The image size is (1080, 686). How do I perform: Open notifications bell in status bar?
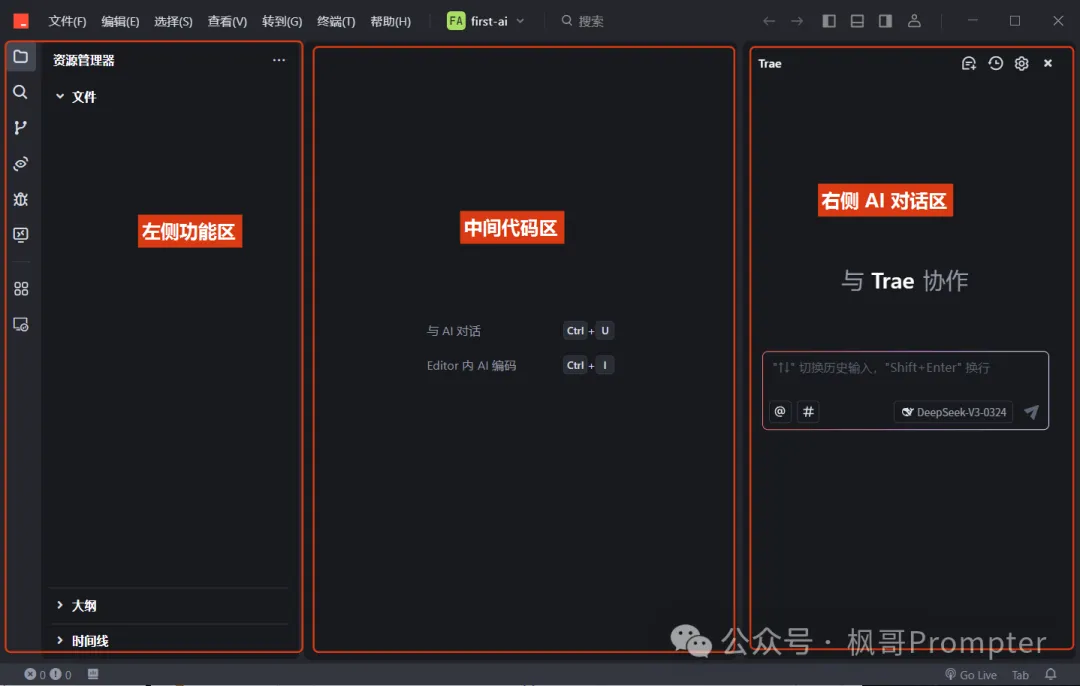1050,674
